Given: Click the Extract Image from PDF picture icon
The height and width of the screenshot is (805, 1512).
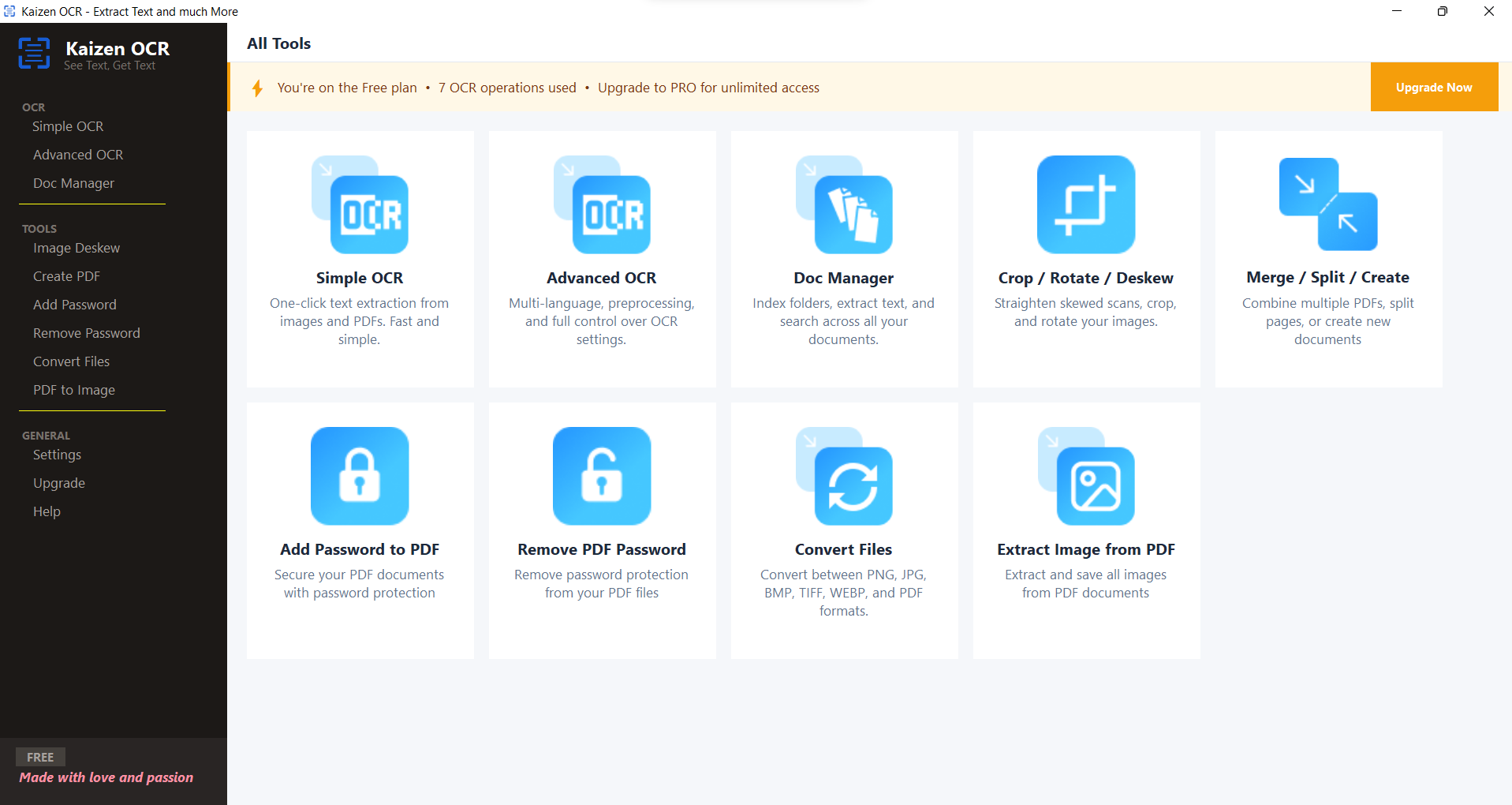Looking at the screenshot, I should [1086, 476].
